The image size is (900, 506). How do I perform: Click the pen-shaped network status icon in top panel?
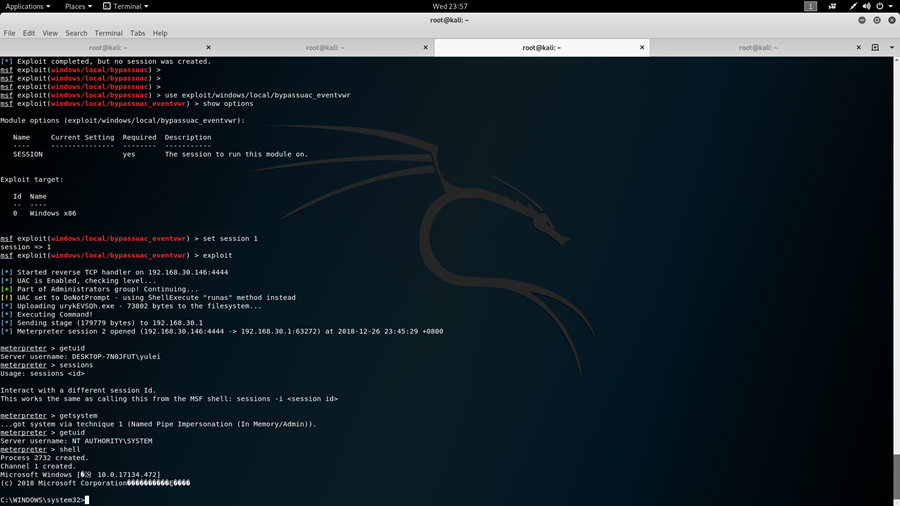point(853,6)
